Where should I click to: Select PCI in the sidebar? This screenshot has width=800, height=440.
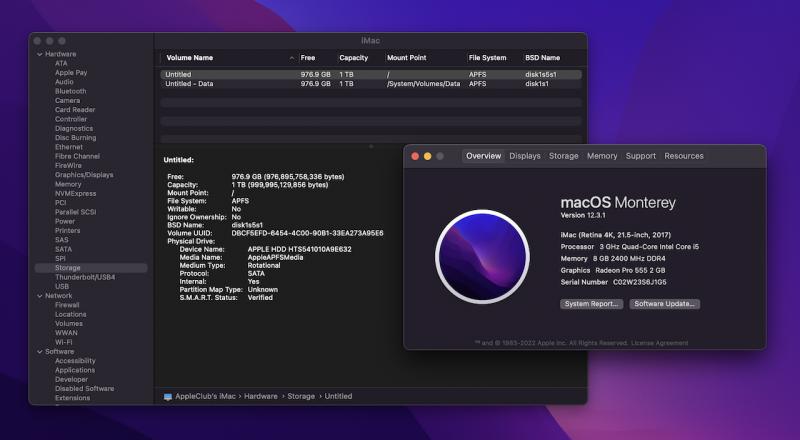point(61,203)
